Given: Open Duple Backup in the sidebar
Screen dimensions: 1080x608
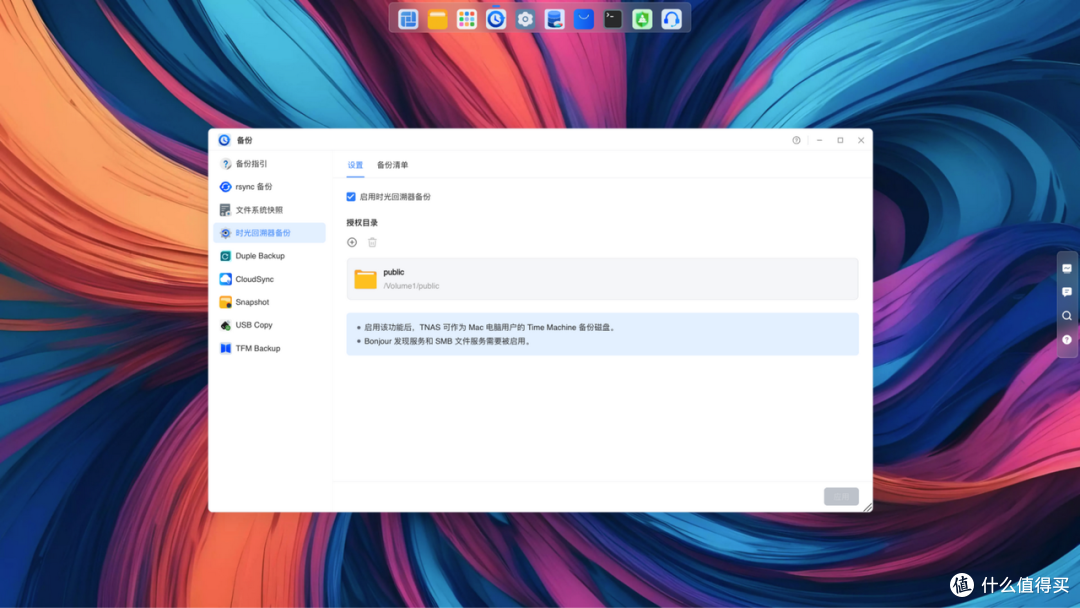Looking at the screenshot, I should coord(269,256).
